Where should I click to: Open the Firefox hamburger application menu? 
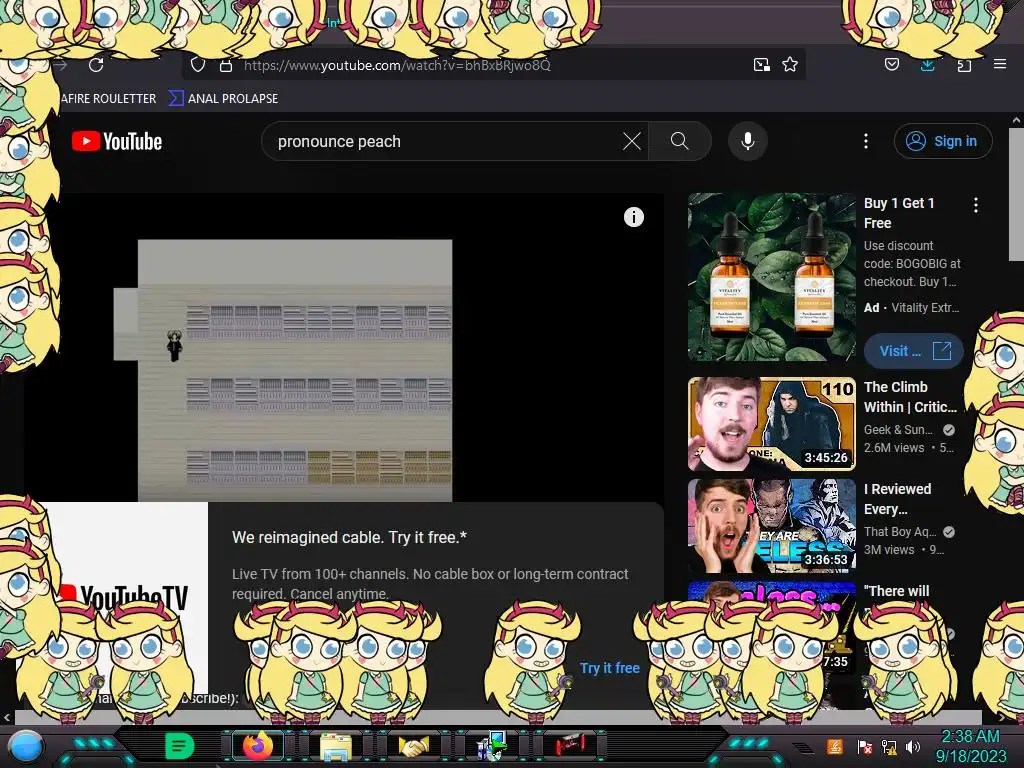[999, 64]
